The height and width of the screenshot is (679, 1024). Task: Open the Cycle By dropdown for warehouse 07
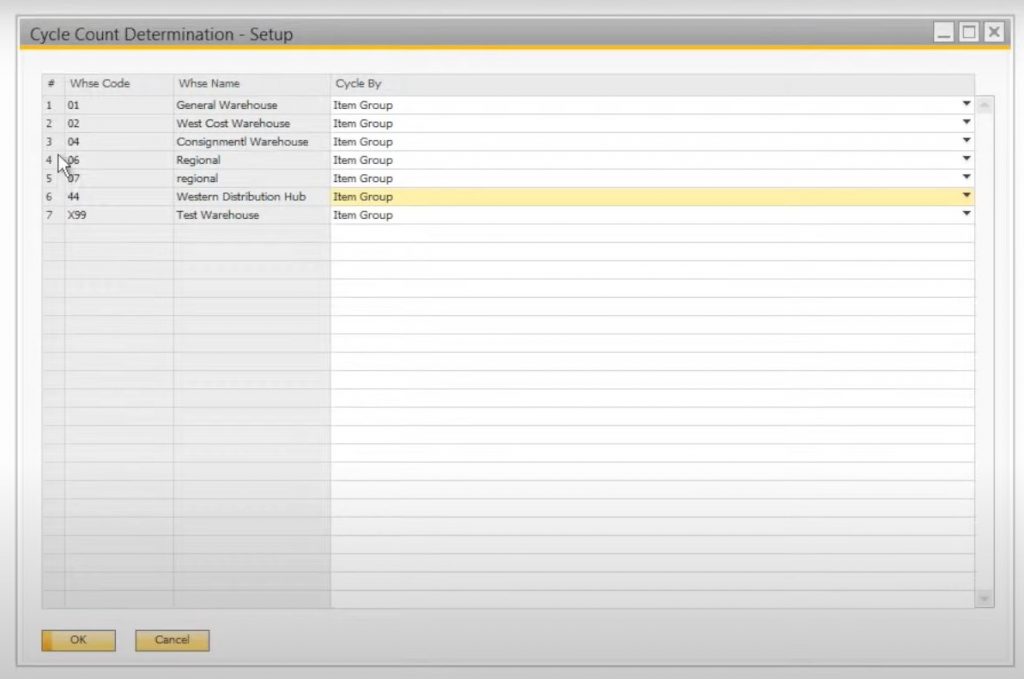(x=965, y=177)
